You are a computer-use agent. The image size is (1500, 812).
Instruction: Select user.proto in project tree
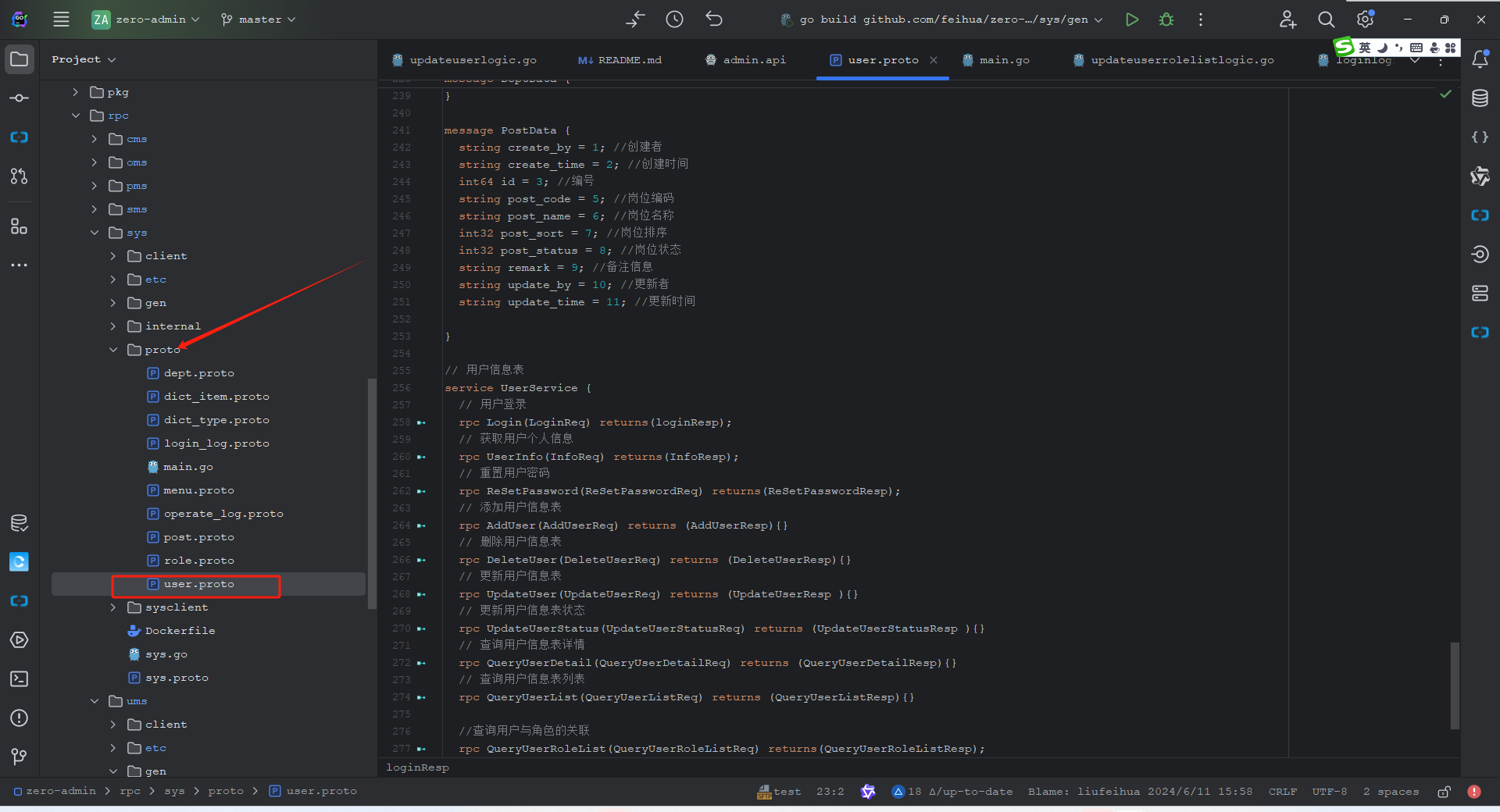point(198,584)
